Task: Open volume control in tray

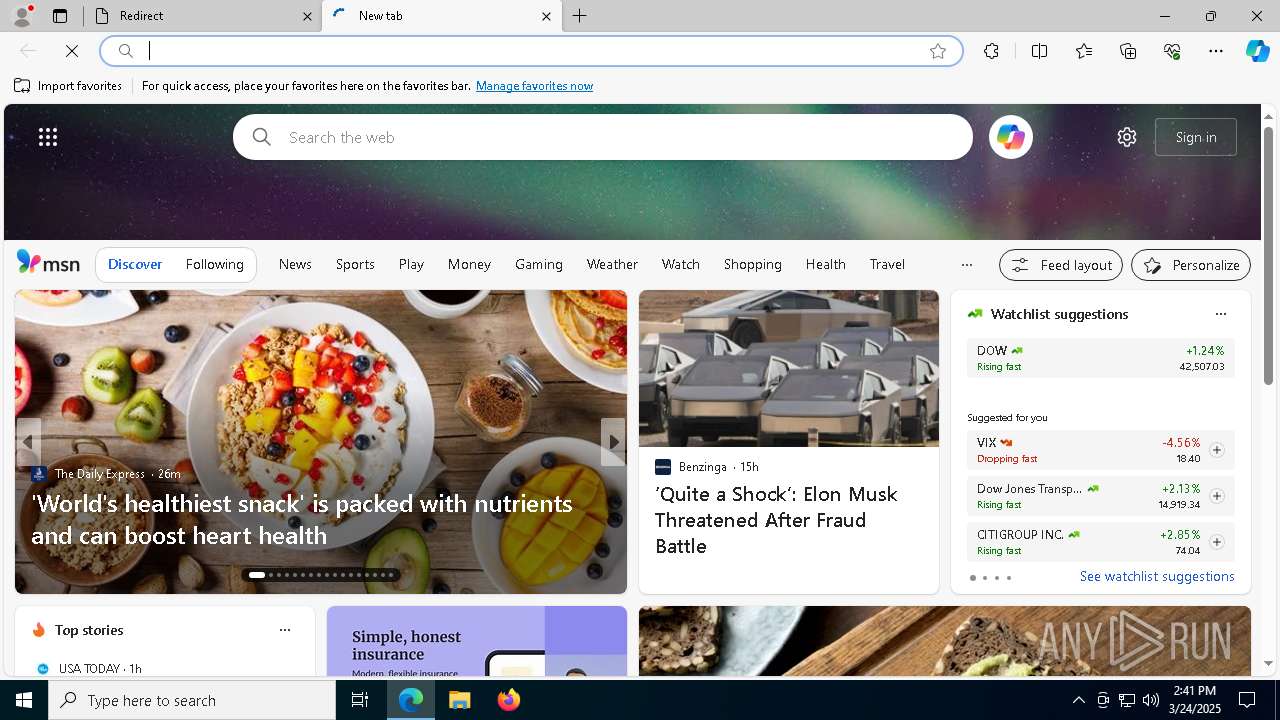Action: tap(1151, 700)
